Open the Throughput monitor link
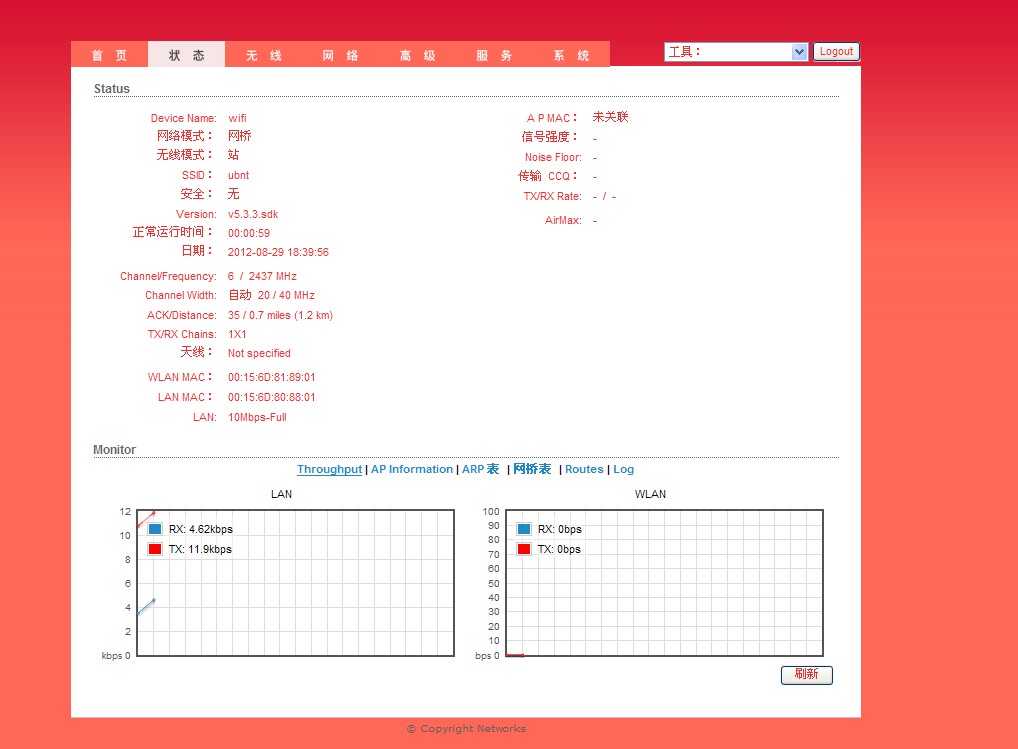The height and width of the screenshot is (749, 1018). (329, 469)
